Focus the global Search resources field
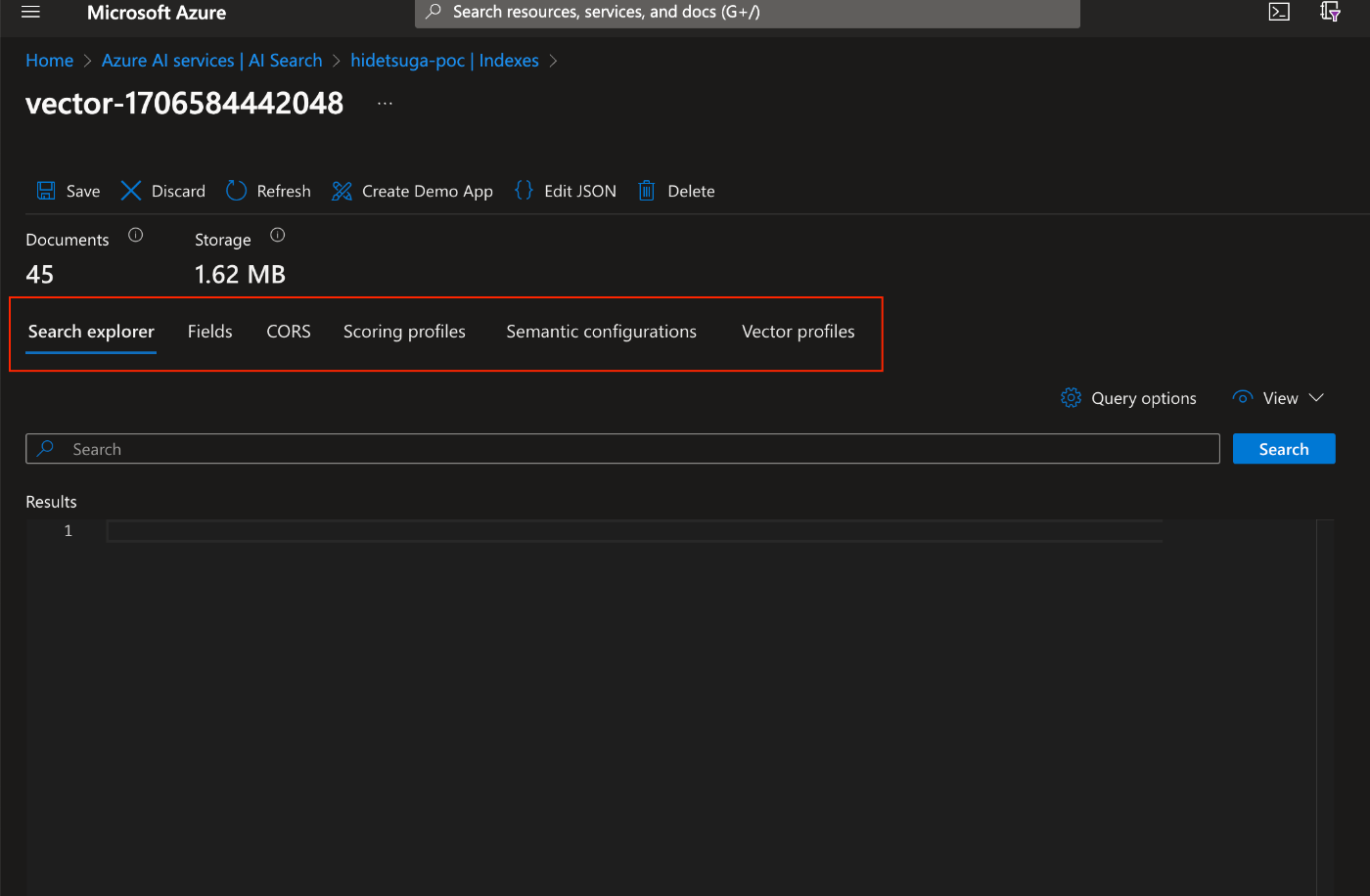1370x896 pixels. pos(748,13)
